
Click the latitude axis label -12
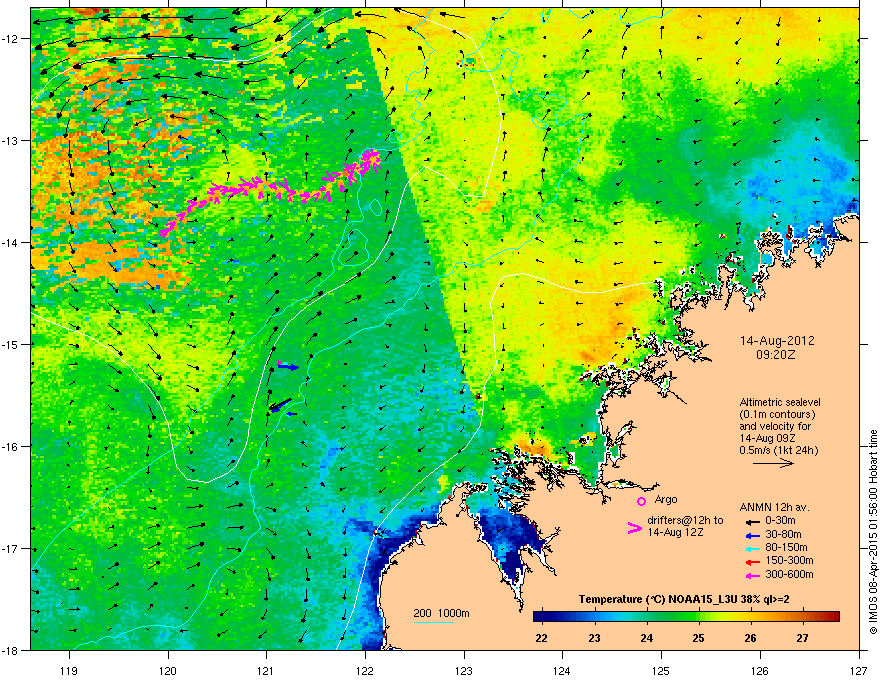point(11,39)
